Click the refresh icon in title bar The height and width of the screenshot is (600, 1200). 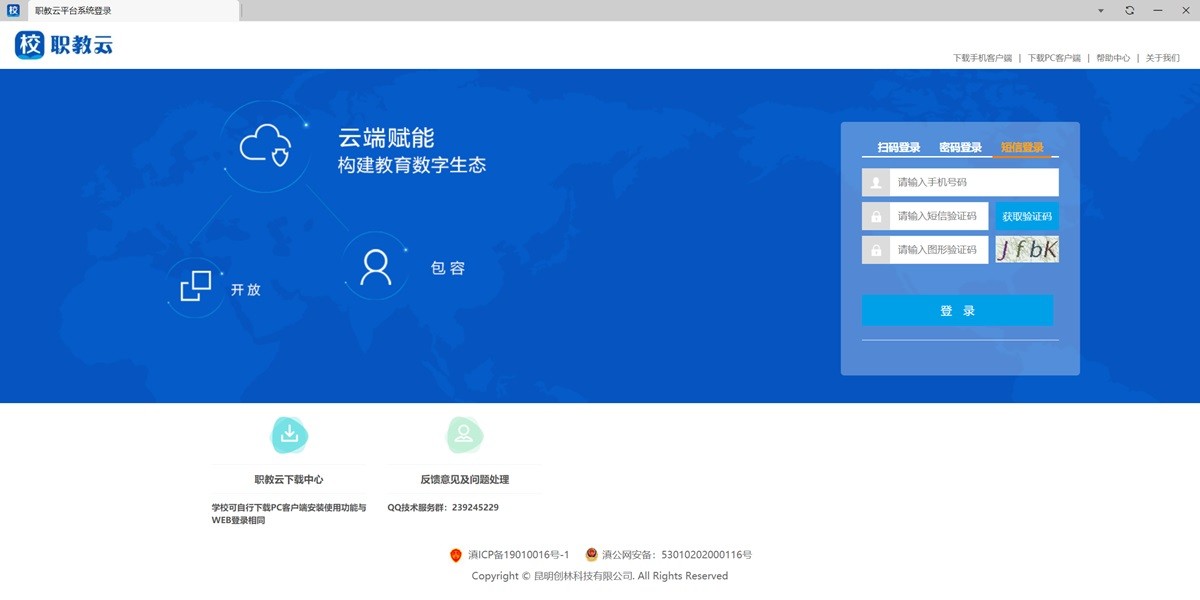(1129, 10)
